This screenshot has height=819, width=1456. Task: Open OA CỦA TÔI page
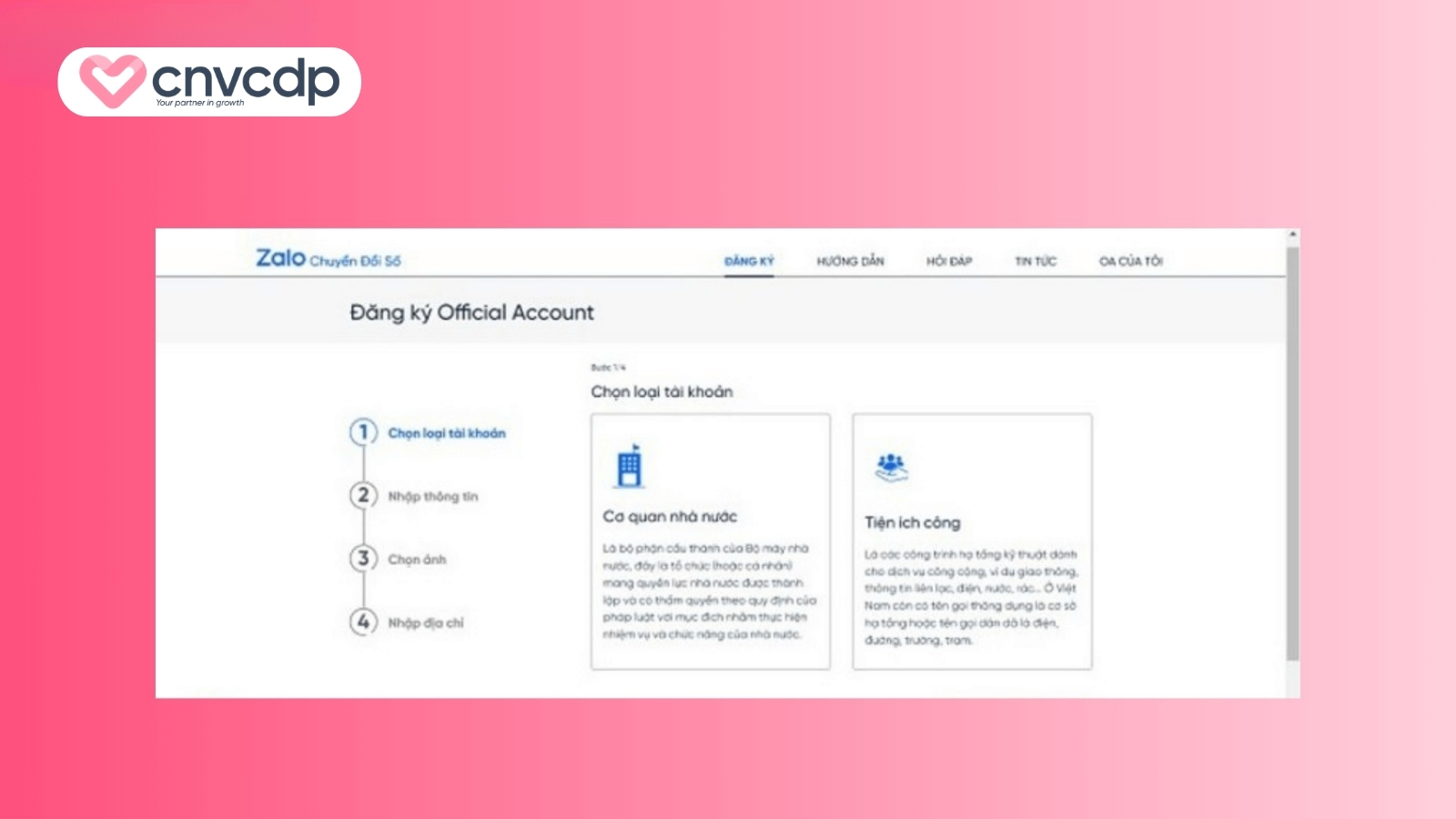1130,261
